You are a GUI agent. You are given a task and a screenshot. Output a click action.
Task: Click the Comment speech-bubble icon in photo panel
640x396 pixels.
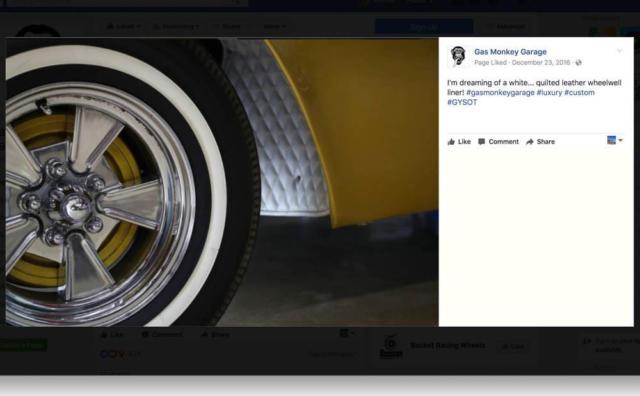tap(482, 142)
